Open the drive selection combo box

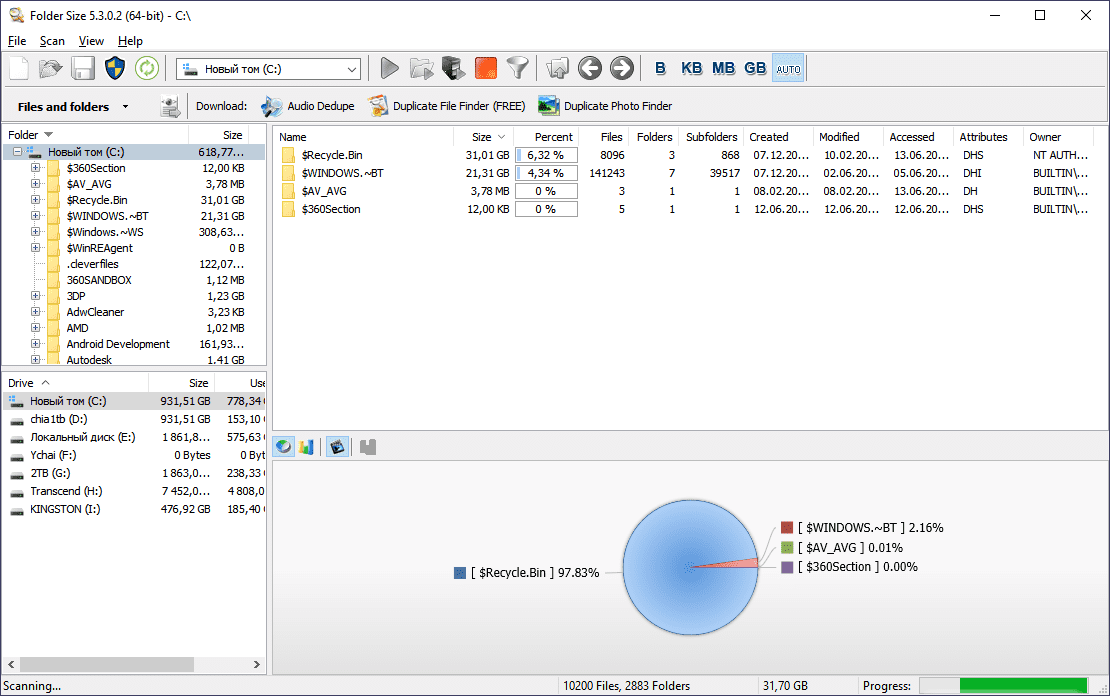[351, 68]
